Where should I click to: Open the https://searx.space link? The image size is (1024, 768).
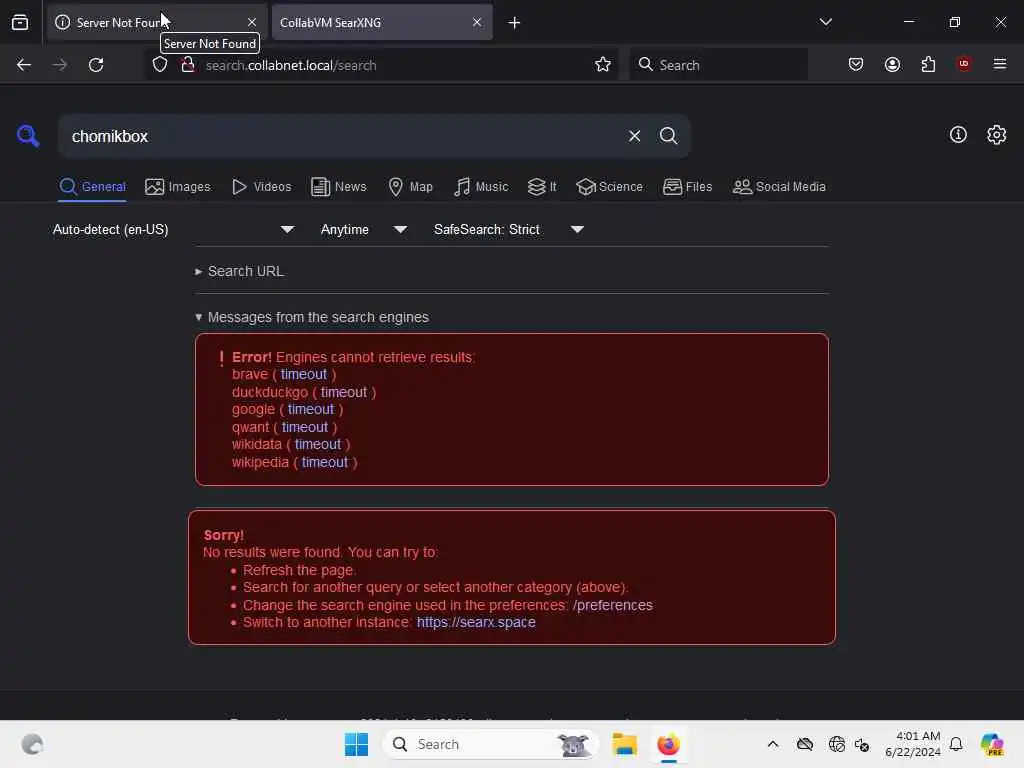pos(476,622)
